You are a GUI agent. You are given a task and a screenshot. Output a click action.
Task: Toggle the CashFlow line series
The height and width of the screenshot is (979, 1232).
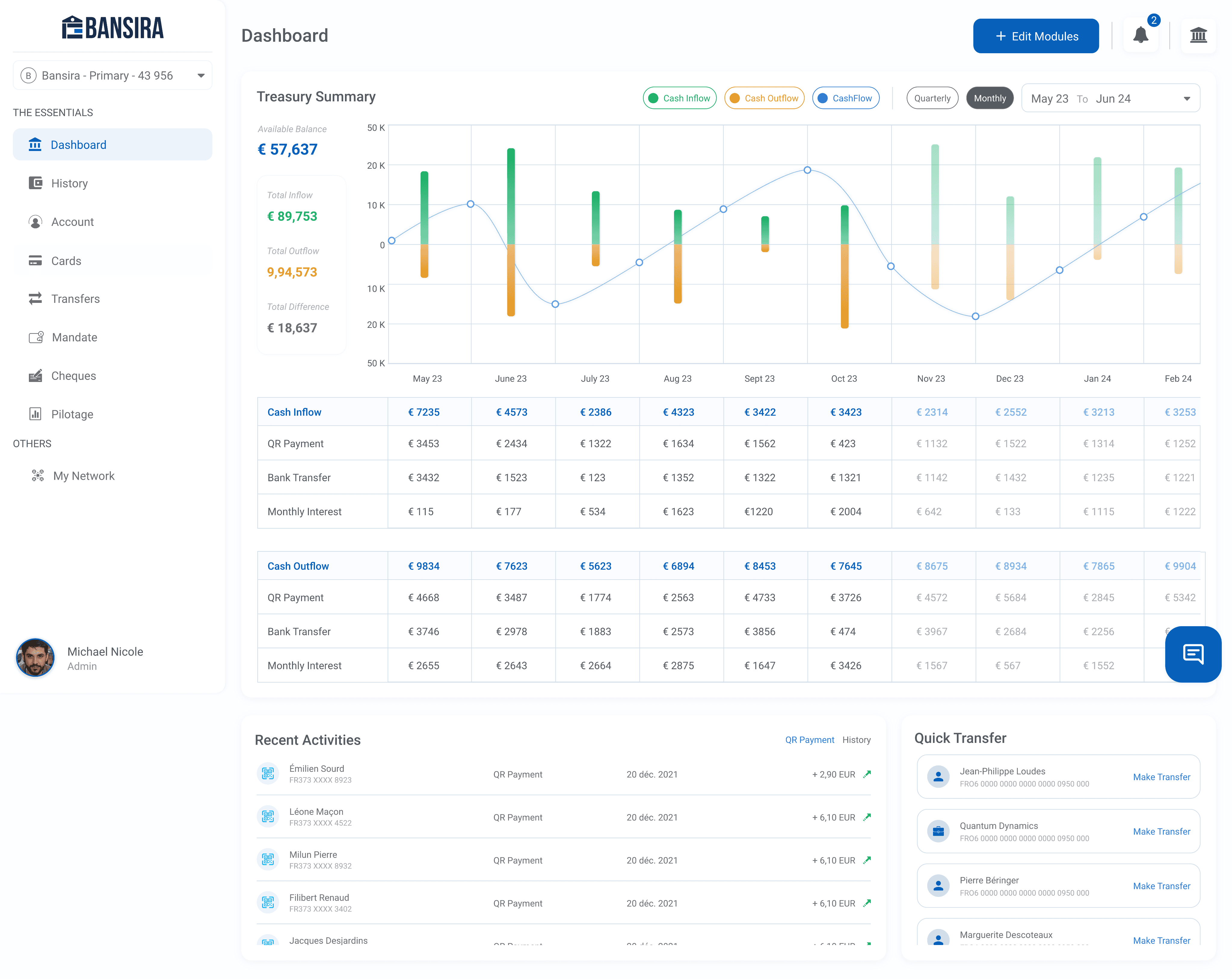(845, 98)
